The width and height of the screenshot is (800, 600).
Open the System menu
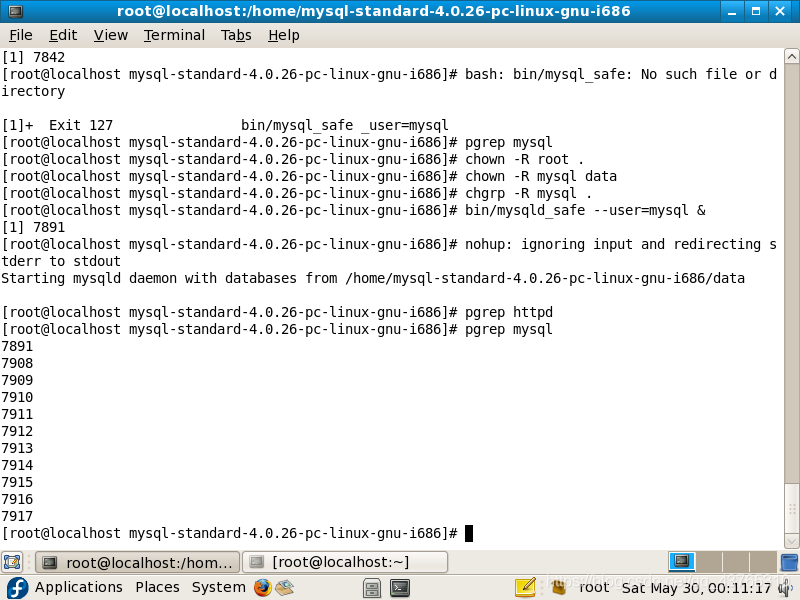click(218, 587)
